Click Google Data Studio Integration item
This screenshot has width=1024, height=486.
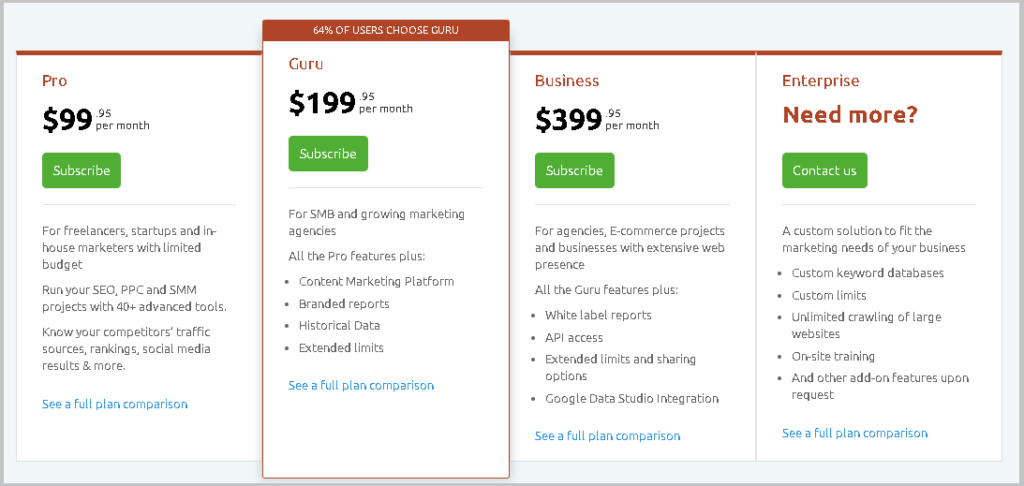coord(632,398)
